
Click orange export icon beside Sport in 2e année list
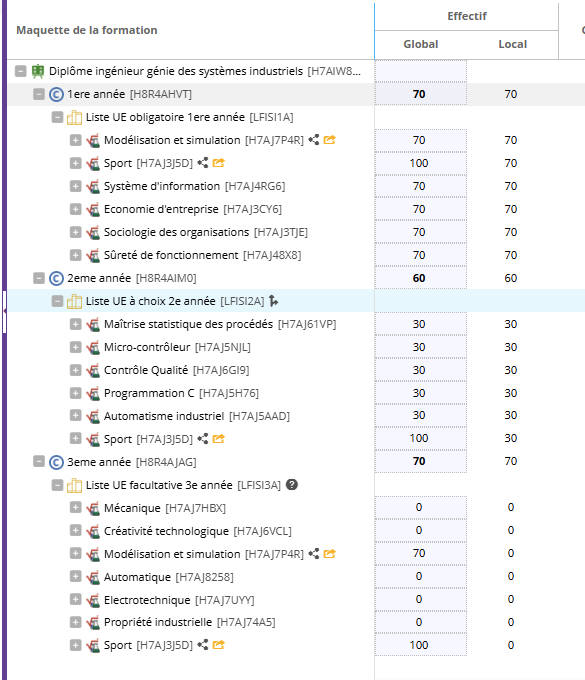click(x=219, y=439)
